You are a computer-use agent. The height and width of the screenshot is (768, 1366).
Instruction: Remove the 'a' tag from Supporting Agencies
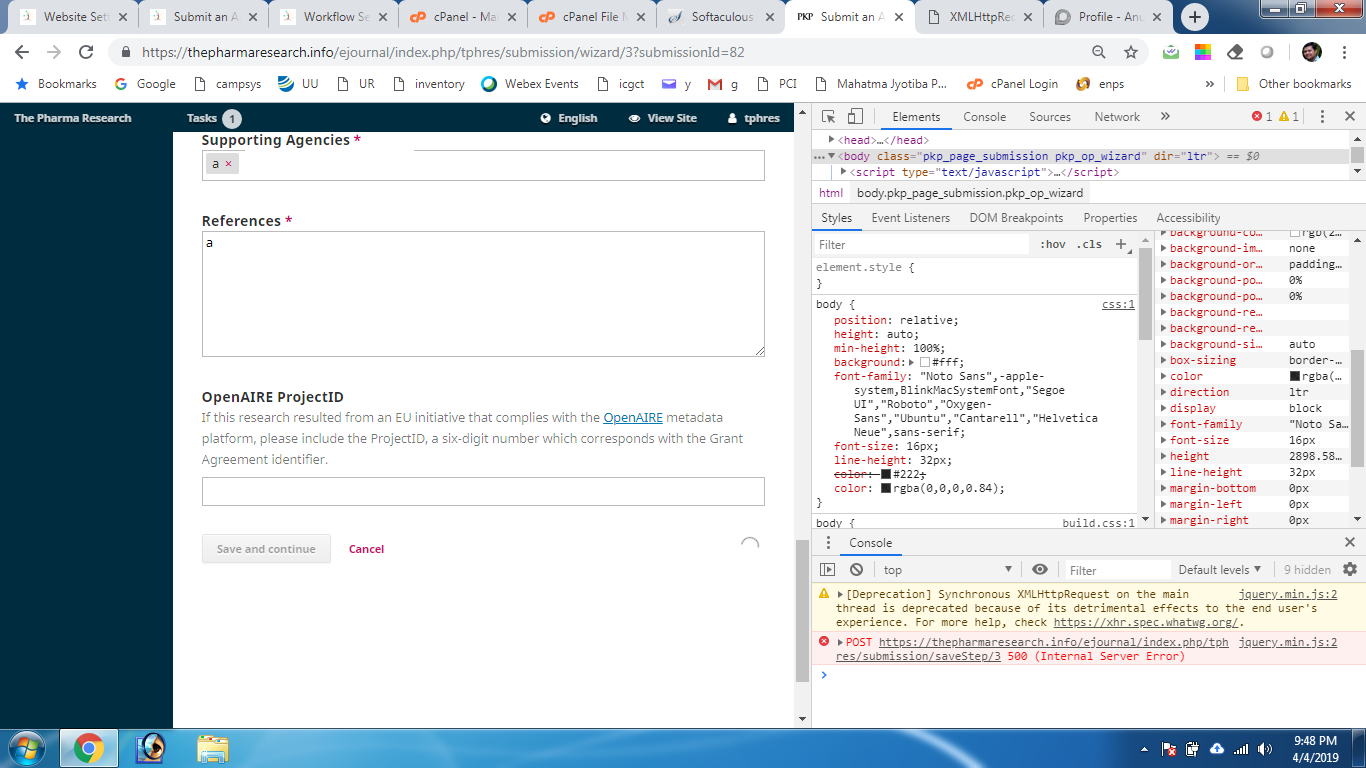tap(228, 163)
